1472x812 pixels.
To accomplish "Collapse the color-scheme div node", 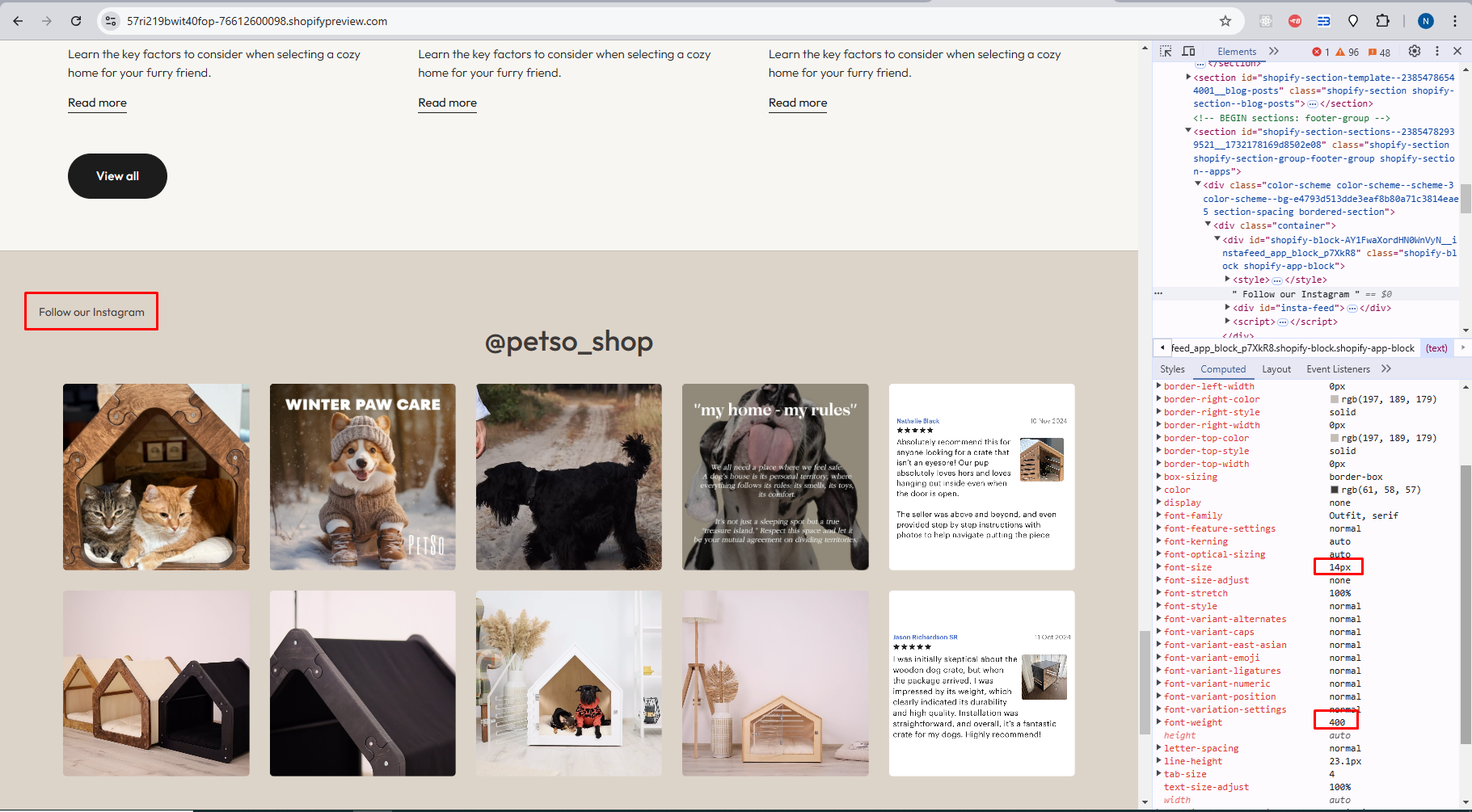I will pos(1198,184).
